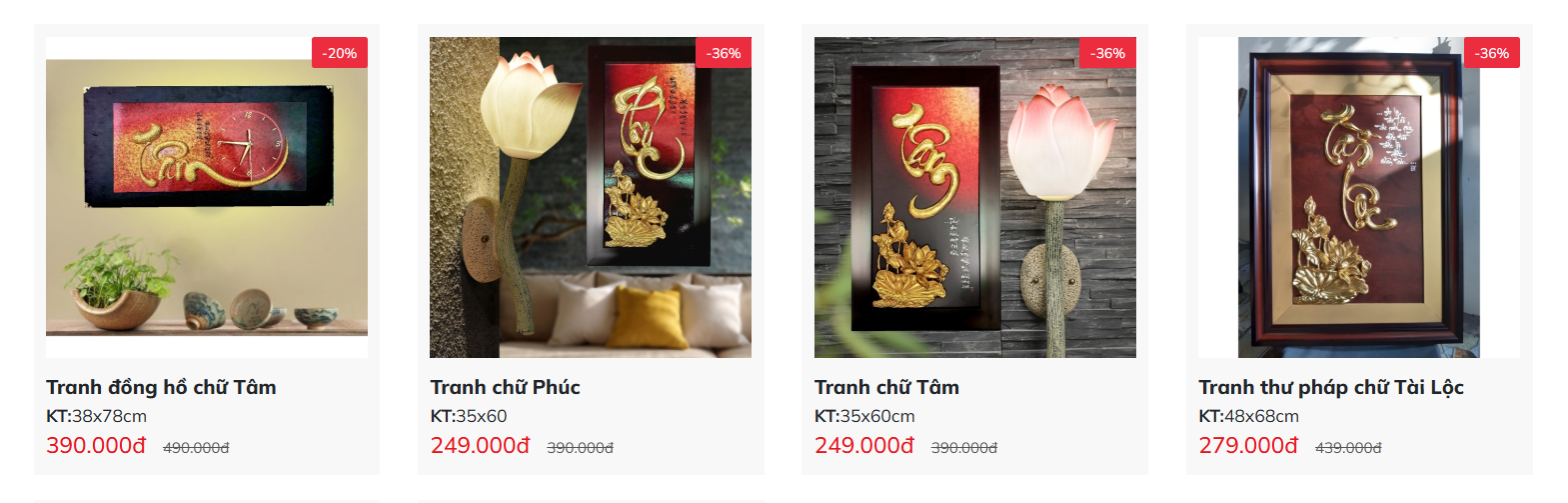Click the struck-through 490.000đ old price
The width and height of the screenshot is (1568, 503).
click(196, 448)
